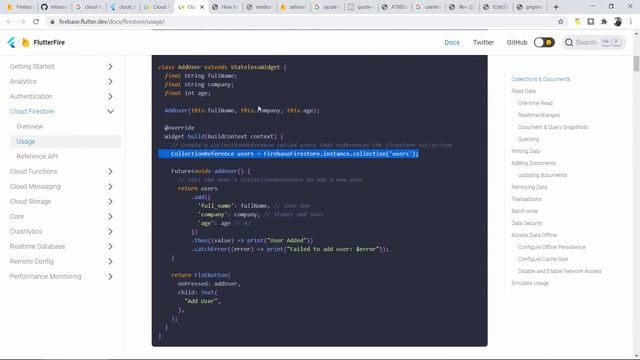Switch to the pngtree tab
640x360 pixels.
[530, 7]
